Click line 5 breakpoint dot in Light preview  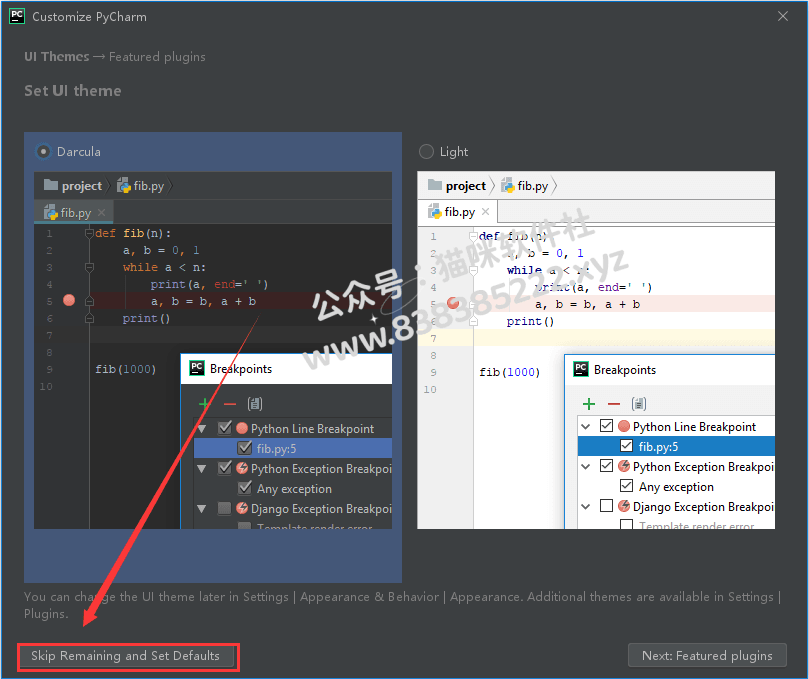click(453, 303)
